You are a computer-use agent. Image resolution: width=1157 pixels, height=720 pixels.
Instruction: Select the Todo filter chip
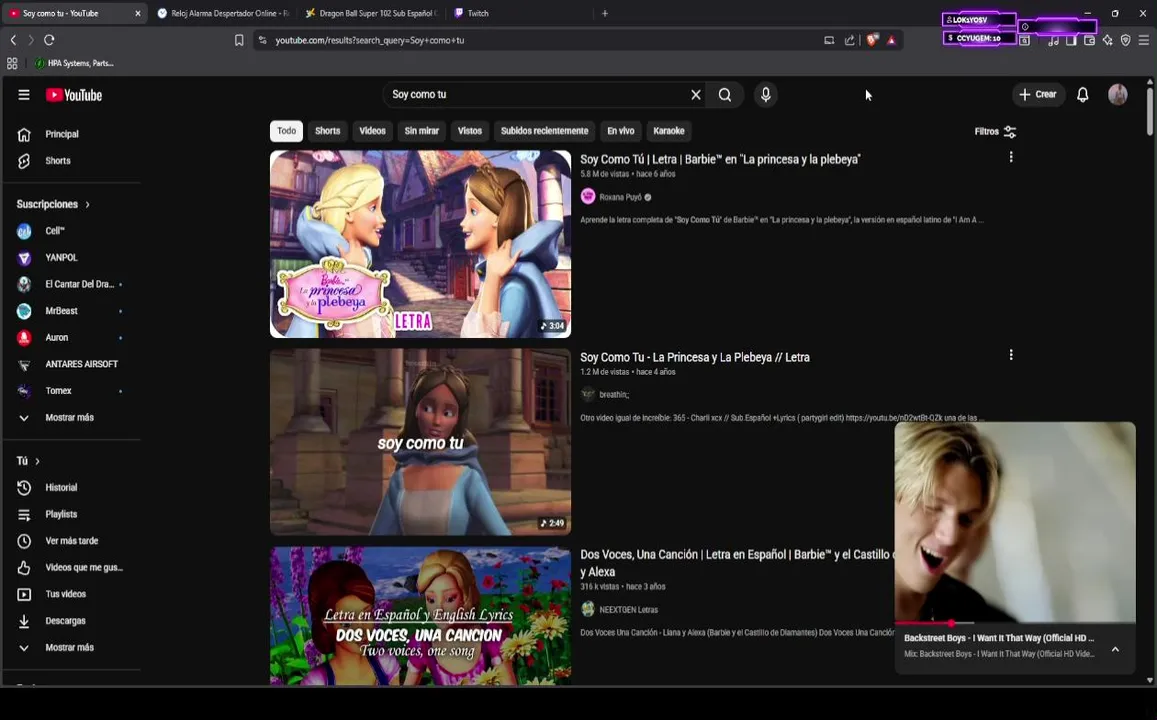[x=286, y=131]
